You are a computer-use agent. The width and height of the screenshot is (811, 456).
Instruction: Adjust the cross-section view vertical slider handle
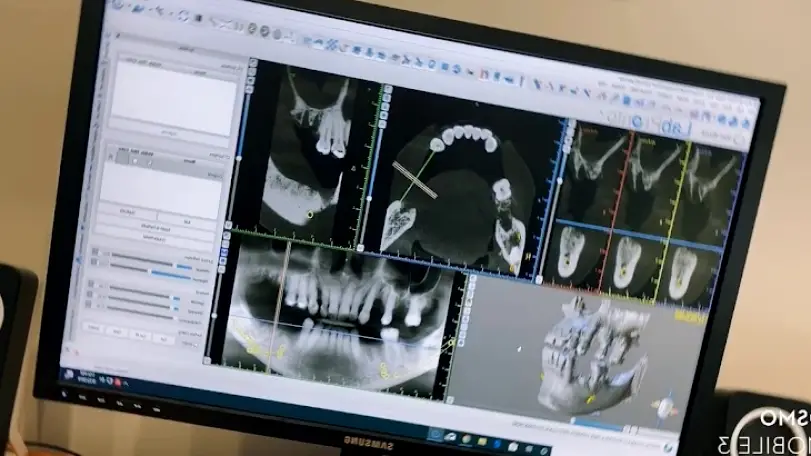pyautogui.click(x=560, y=181)
